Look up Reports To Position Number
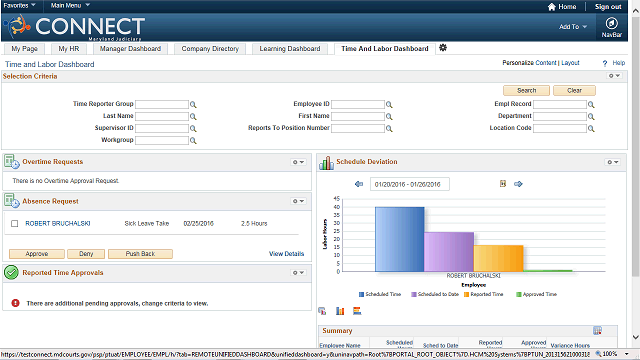 pos(389,128)
